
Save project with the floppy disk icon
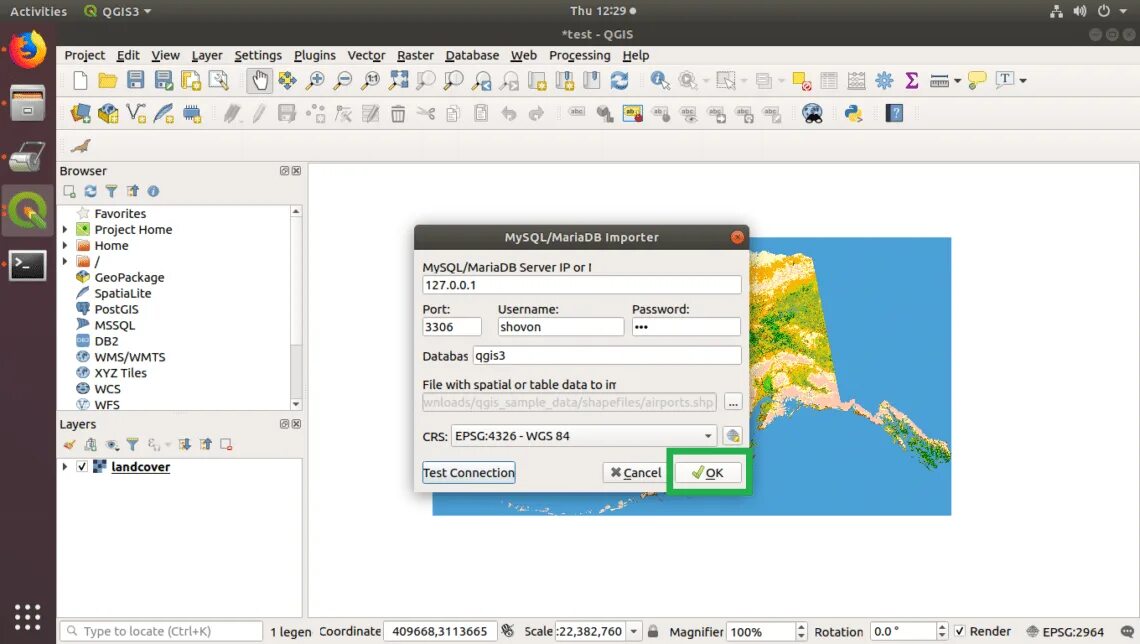tap(135, 80)
